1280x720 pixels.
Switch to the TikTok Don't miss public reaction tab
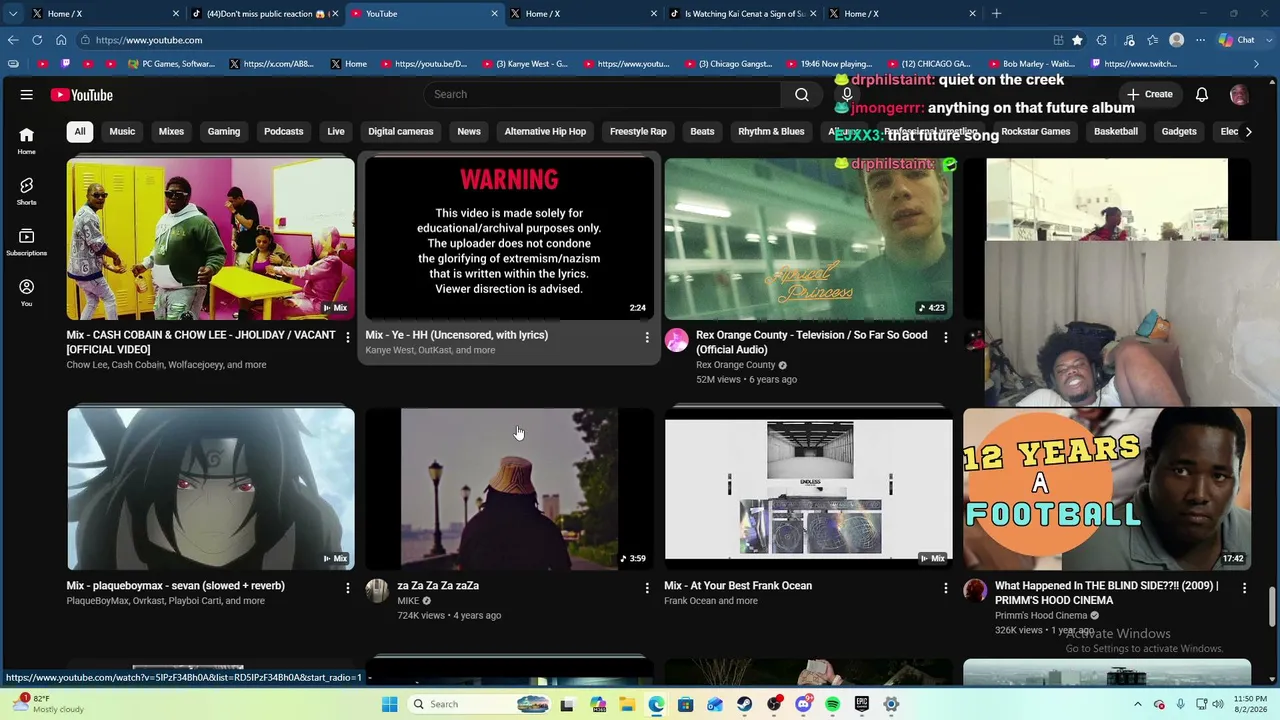pyautogui.click(x=265, y=14)
